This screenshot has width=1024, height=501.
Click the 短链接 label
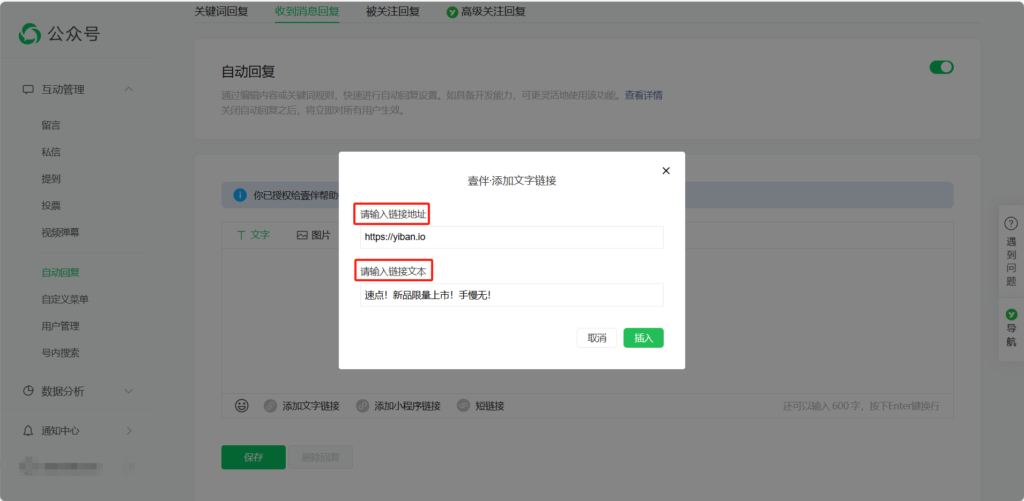[490, 406]
